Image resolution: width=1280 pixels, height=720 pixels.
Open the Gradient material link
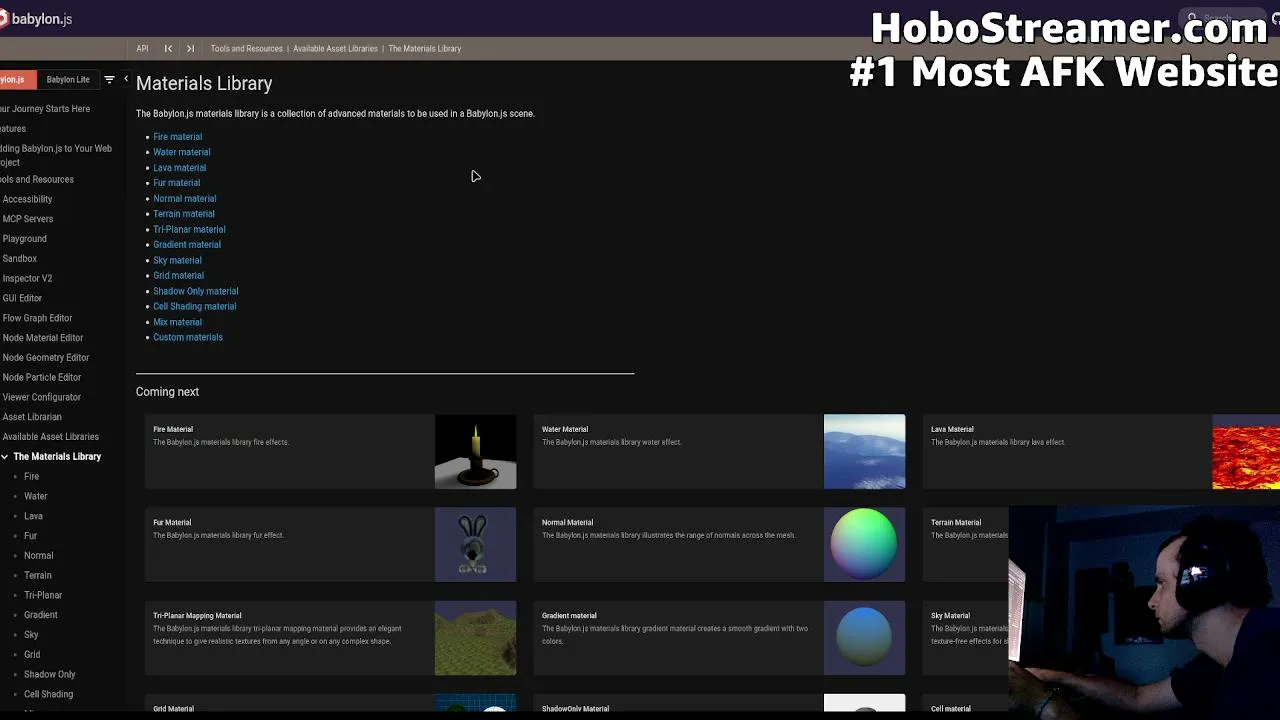pos(187,245)
